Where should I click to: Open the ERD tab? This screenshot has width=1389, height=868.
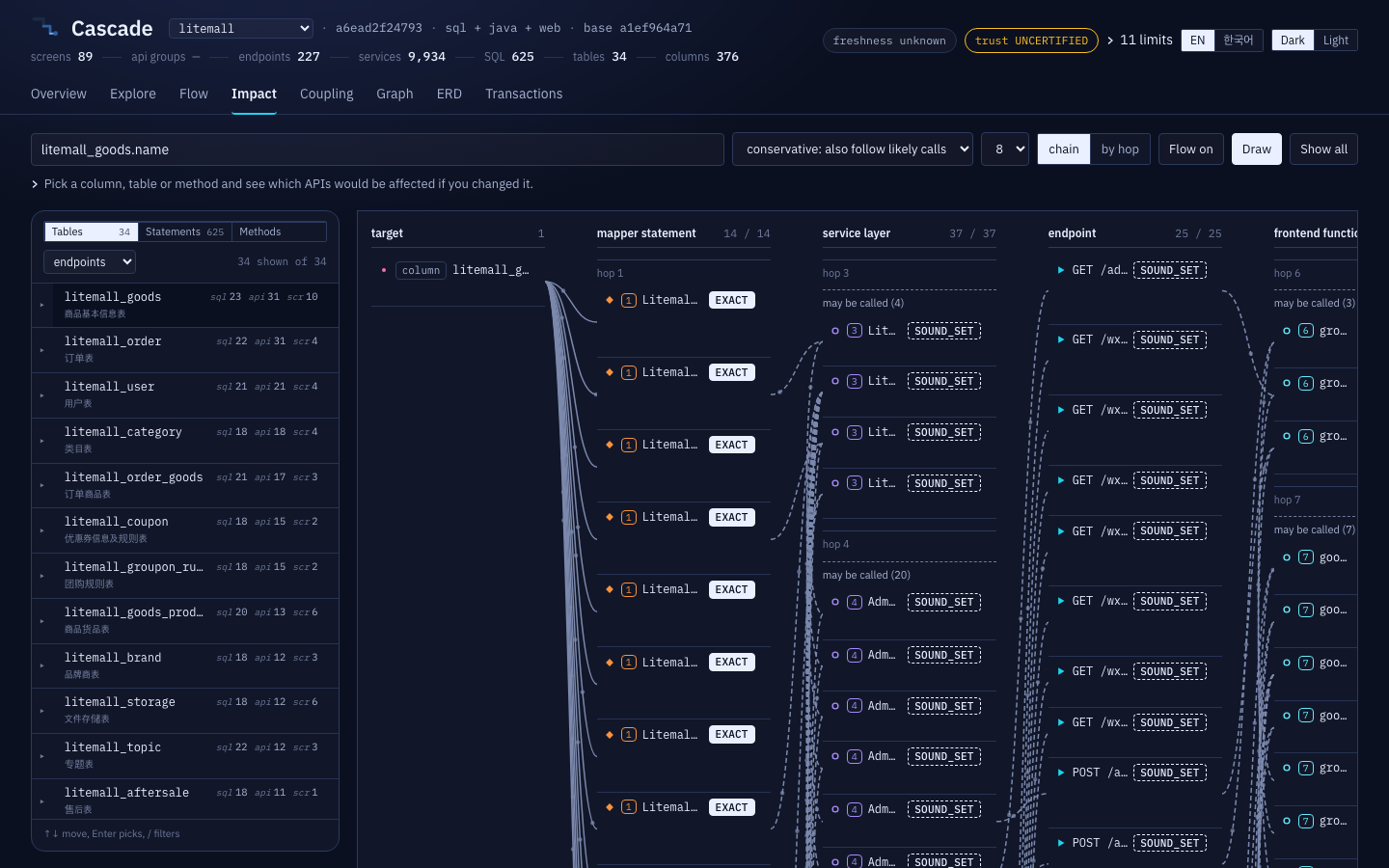tap(449, 94)
